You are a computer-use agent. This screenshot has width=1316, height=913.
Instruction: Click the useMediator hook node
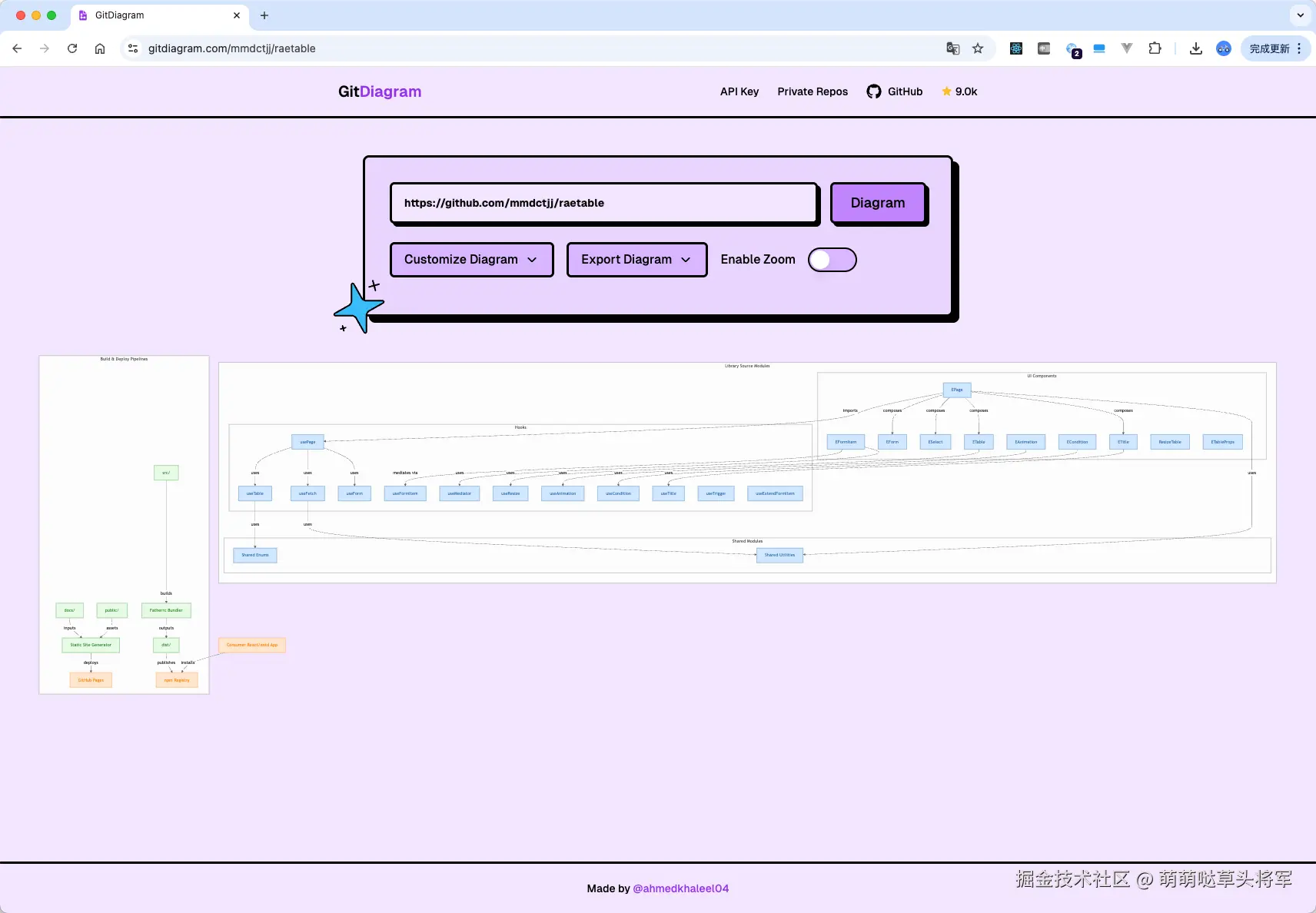[x=460, y=493]
